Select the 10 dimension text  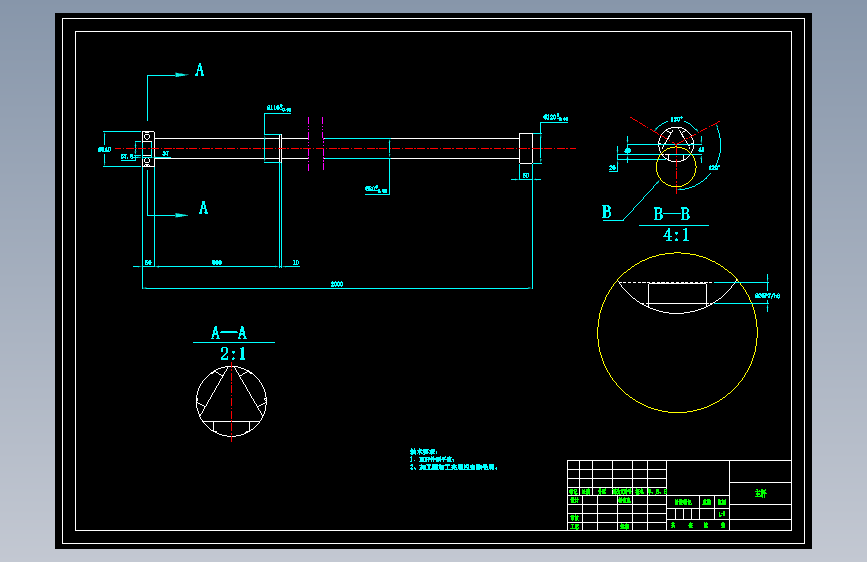pyautogui.click(x=296, y=262)
